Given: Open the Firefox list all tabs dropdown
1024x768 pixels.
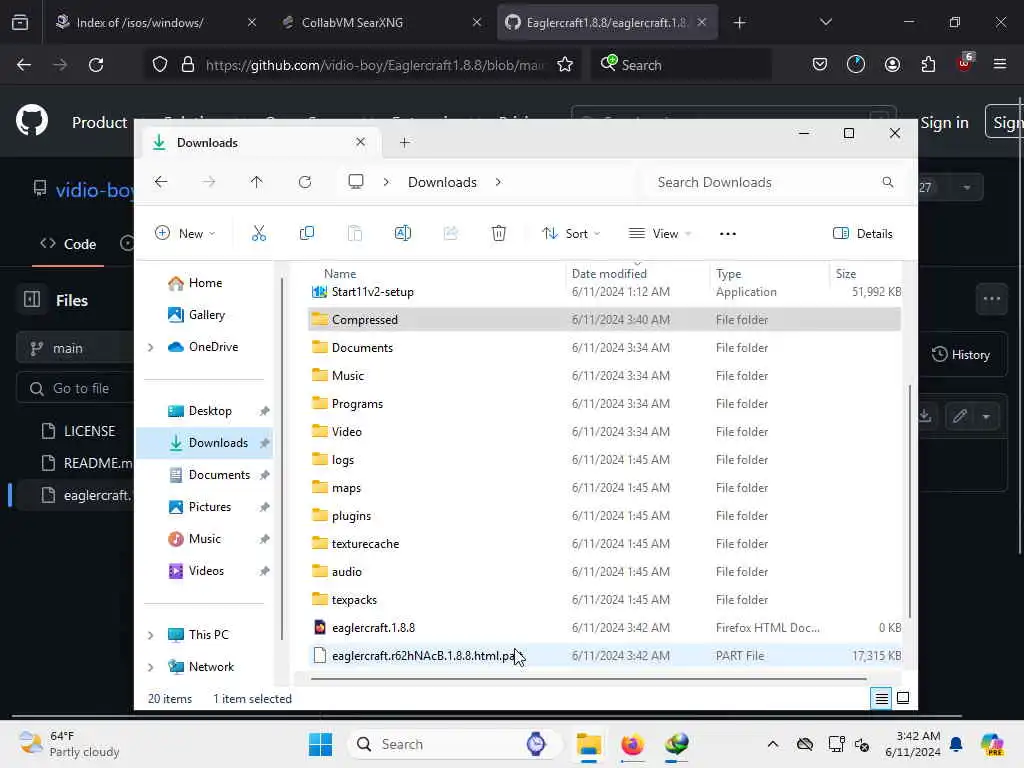Looking at the screenshot, I should (825, 22).
